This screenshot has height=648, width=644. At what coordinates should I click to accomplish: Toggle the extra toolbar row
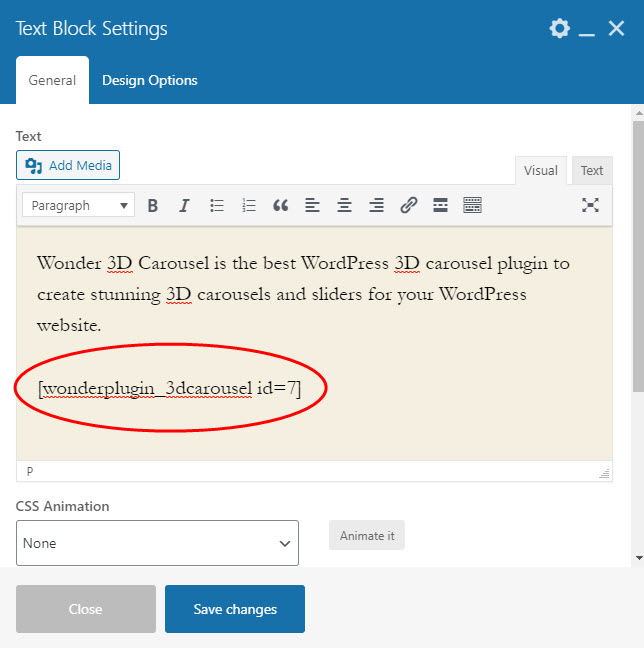(473, 205)
